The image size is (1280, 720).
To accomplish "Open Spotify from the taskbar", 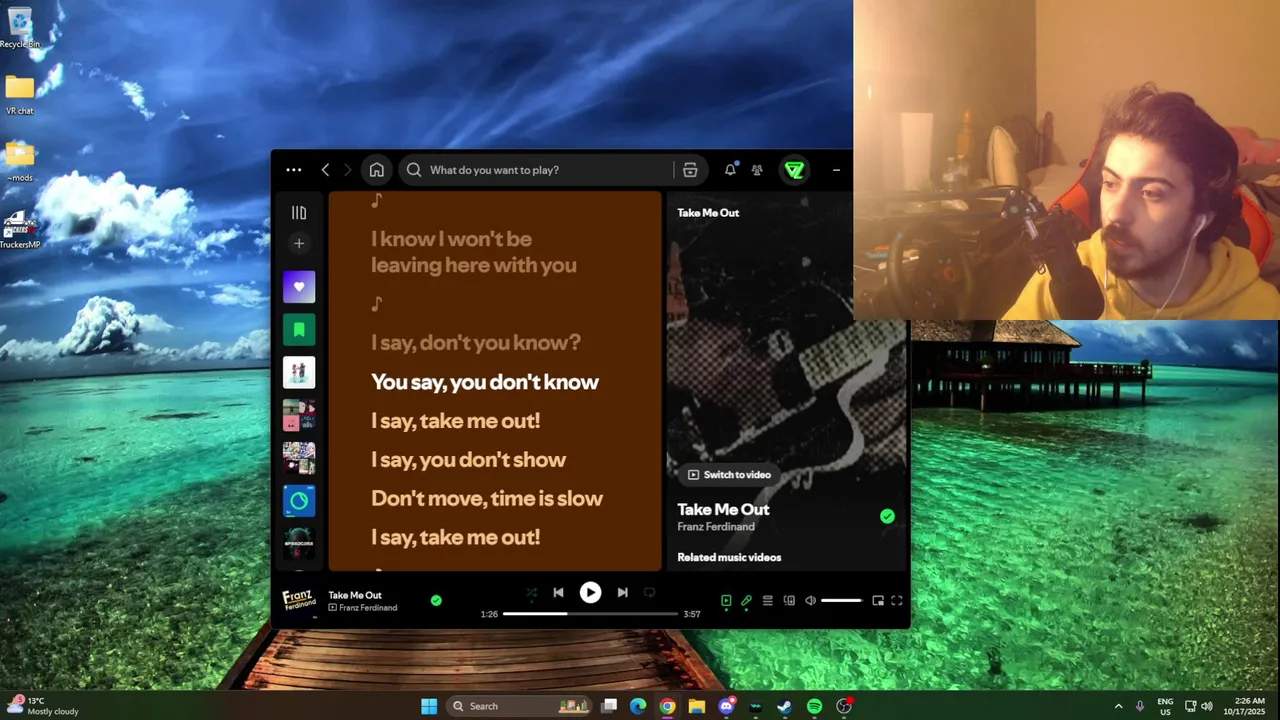I will [x=814, y=706].
